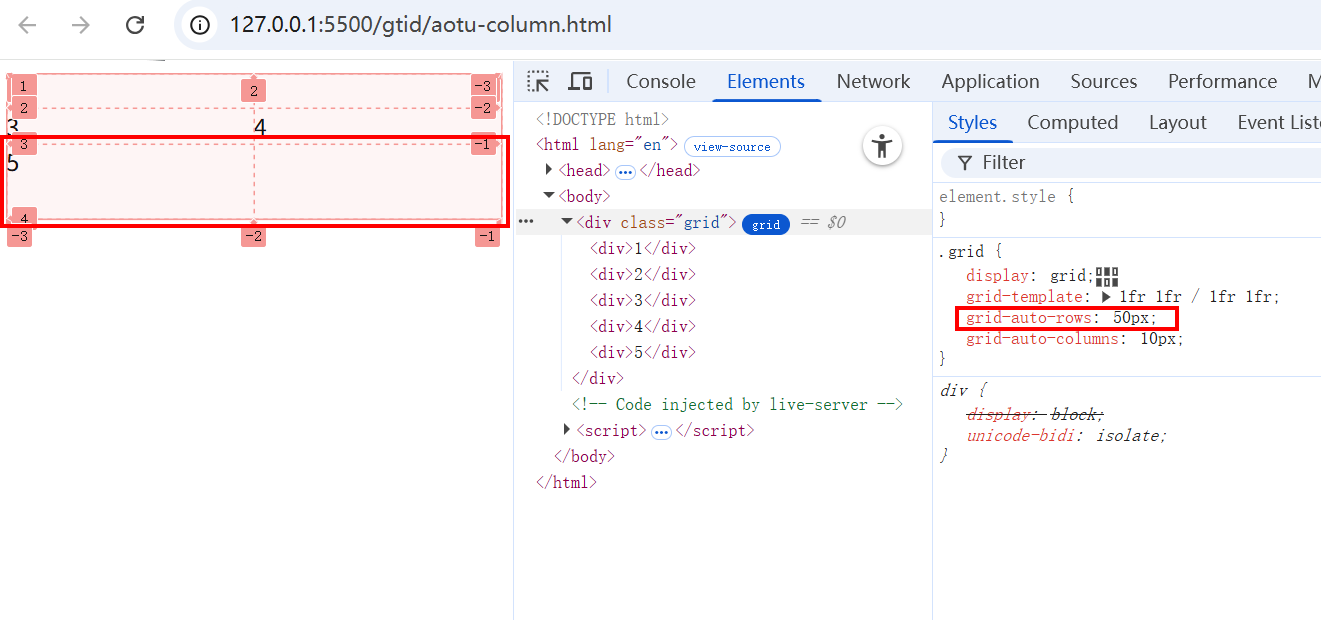Expand the head element node
Screen dimensions: 1321x620
[x=550, y=170]
